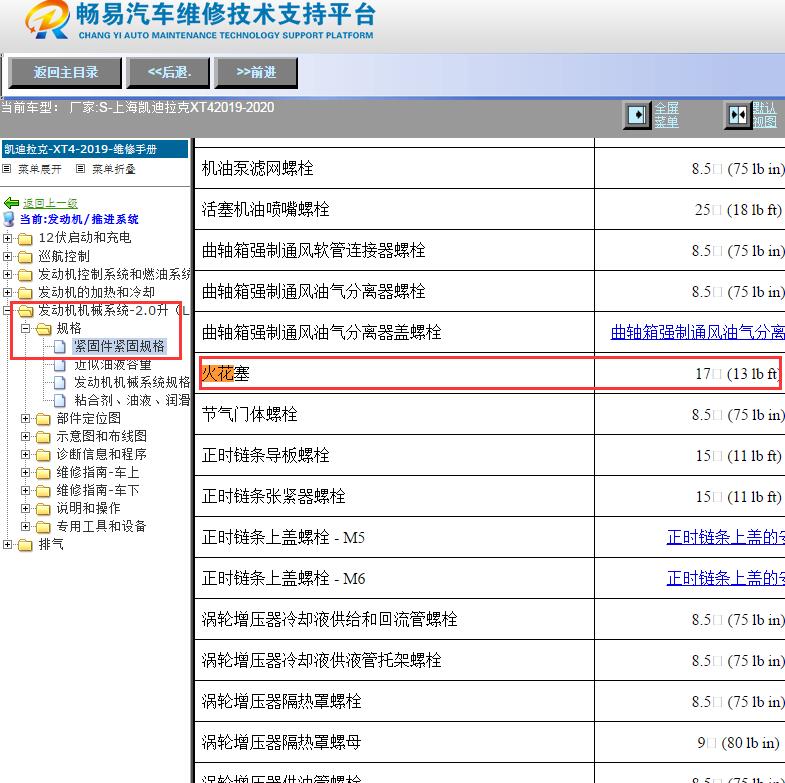Click the 活塞机油喷嘴螺栓 row label

coord(265,209)
